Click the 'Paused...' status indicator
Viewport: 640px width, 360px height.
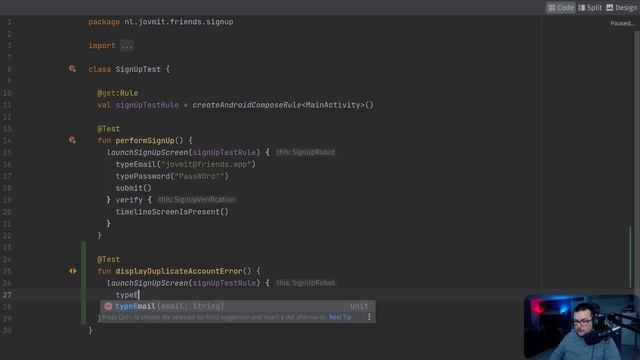pyautogui.click(x=622, y=23)
